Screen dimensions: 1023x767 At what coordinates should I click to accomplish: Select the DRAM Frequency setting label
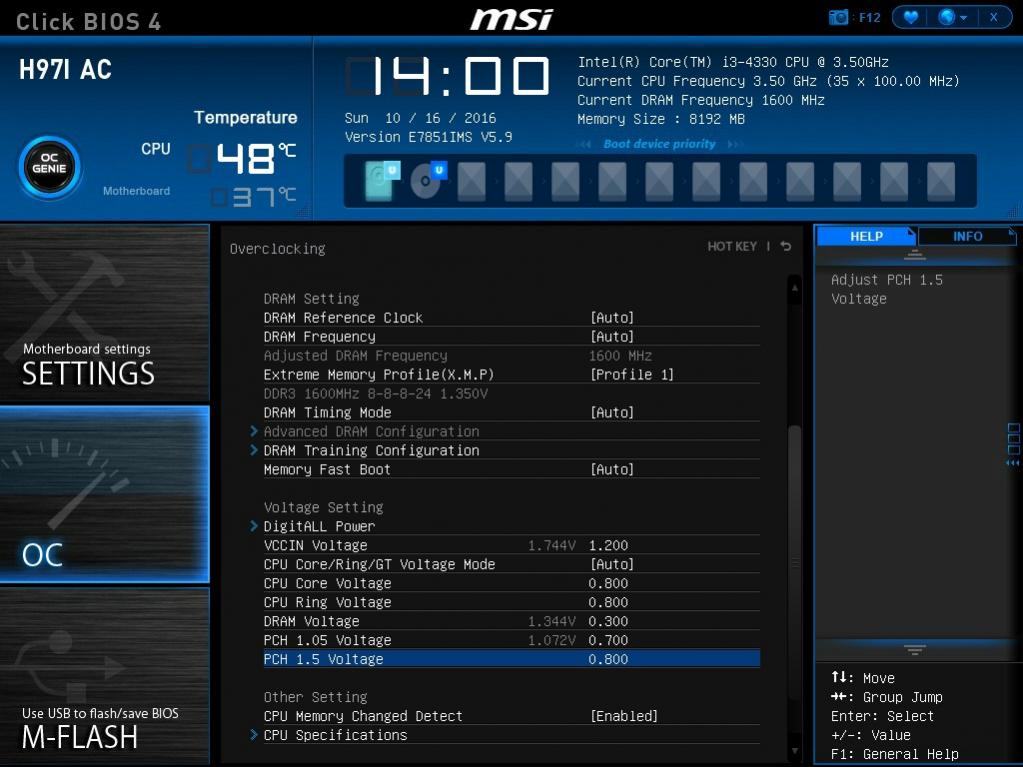(320, 337)
